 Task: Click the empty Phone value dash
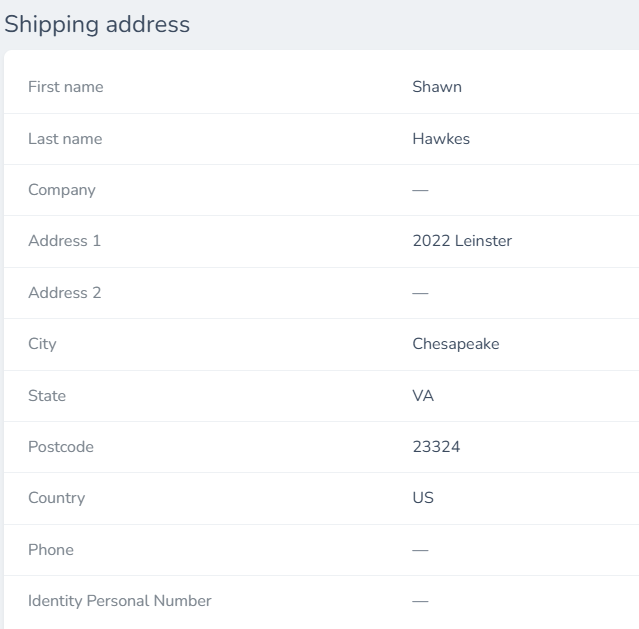pos(420,550)
